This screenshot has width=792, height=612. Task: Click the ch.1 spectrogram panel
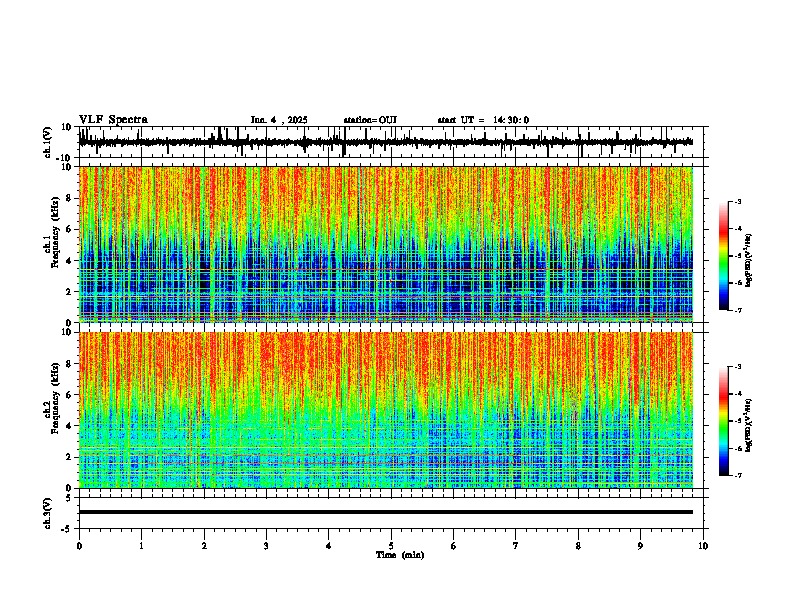[386, 244]
